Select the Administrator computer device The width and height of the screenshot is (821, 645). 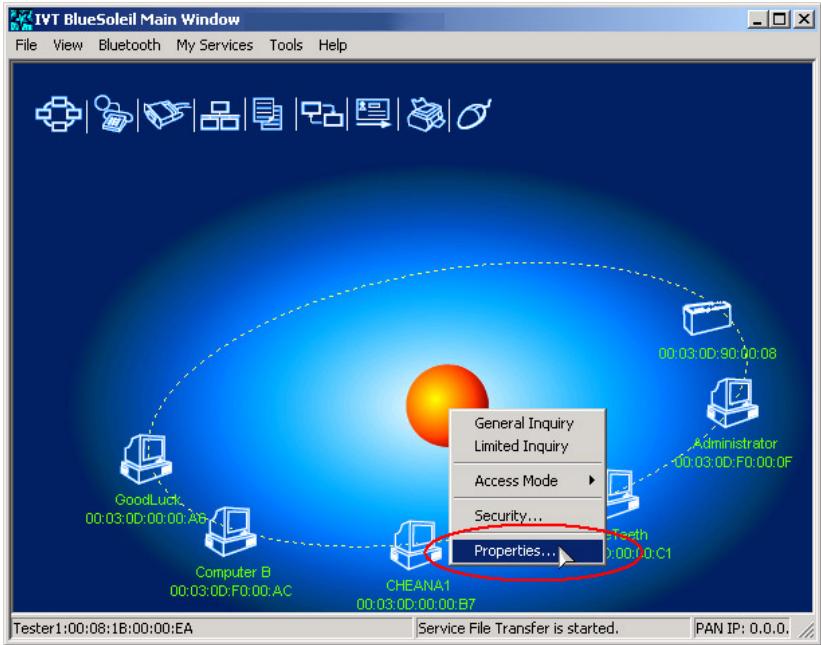[x=733, y=402]
